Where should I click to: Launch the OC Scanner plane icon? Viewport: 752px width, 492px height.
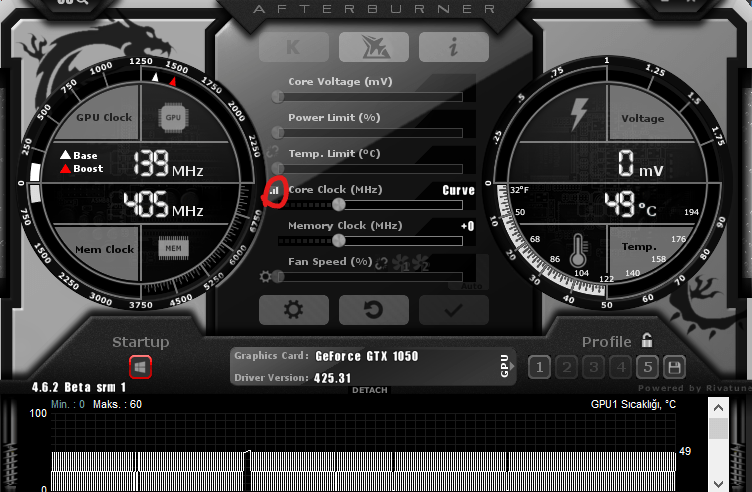click(x=374, y=47)
